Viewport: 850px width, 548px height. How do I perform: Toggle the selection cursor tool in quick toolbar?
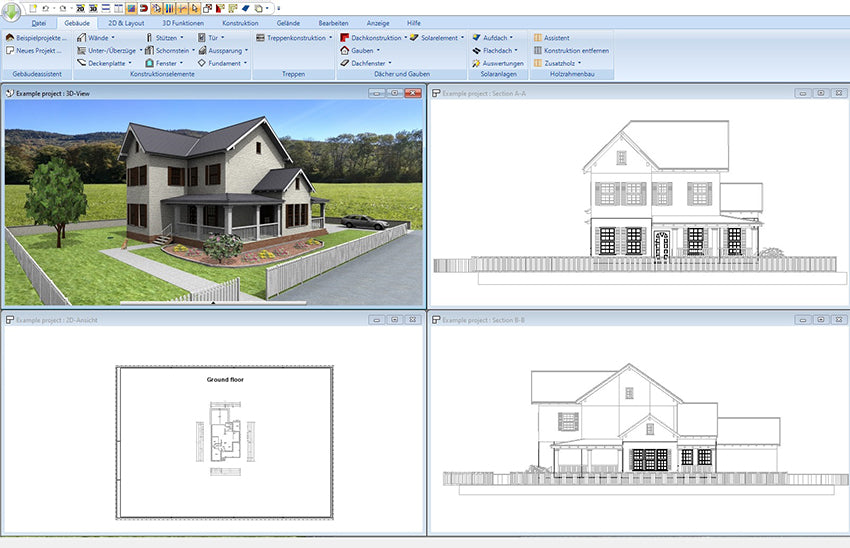pos(194,8)
